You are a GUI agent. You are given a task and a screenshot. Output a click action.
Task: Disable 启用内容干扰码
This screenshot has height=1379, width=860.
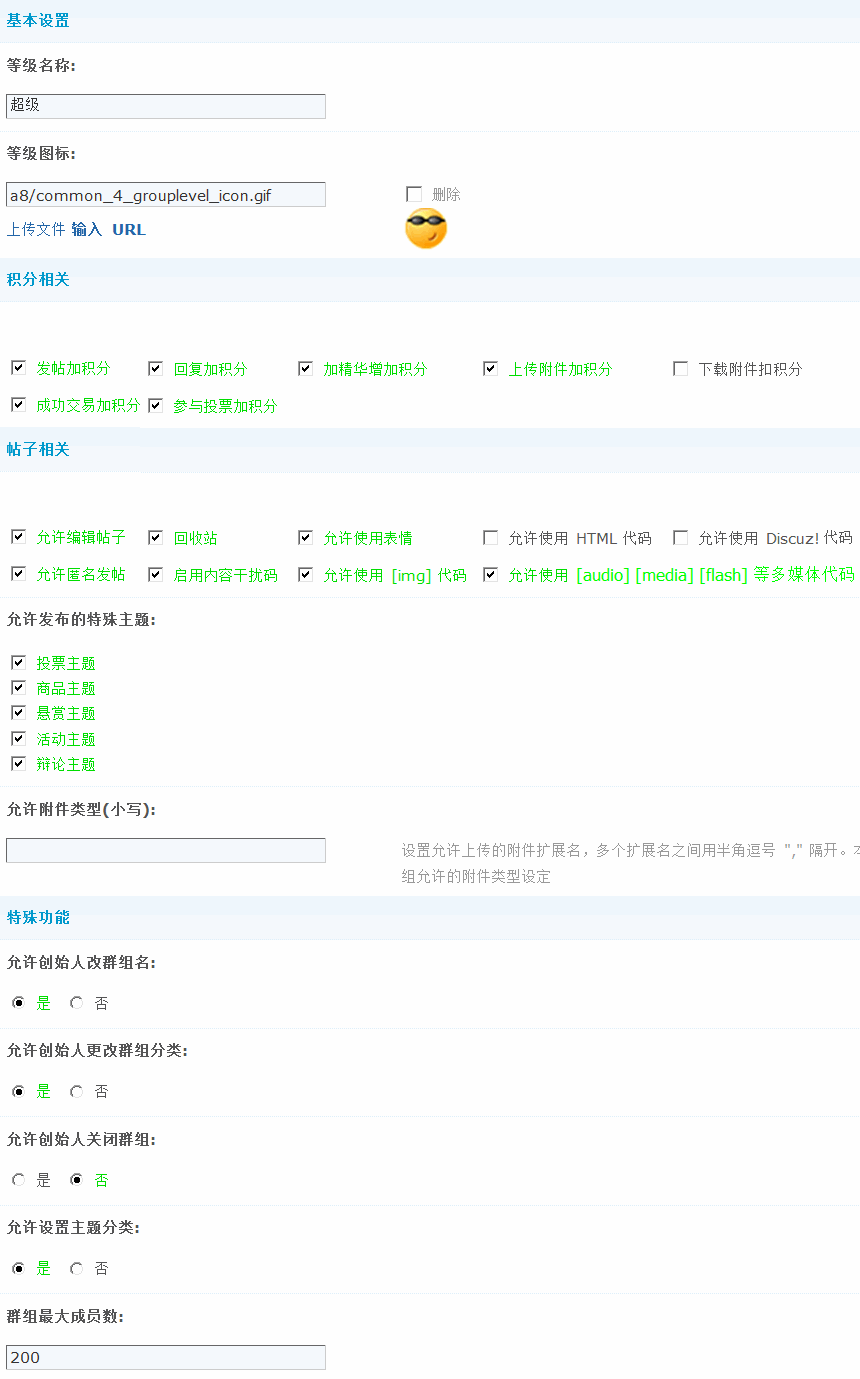[x=155, y=574]
